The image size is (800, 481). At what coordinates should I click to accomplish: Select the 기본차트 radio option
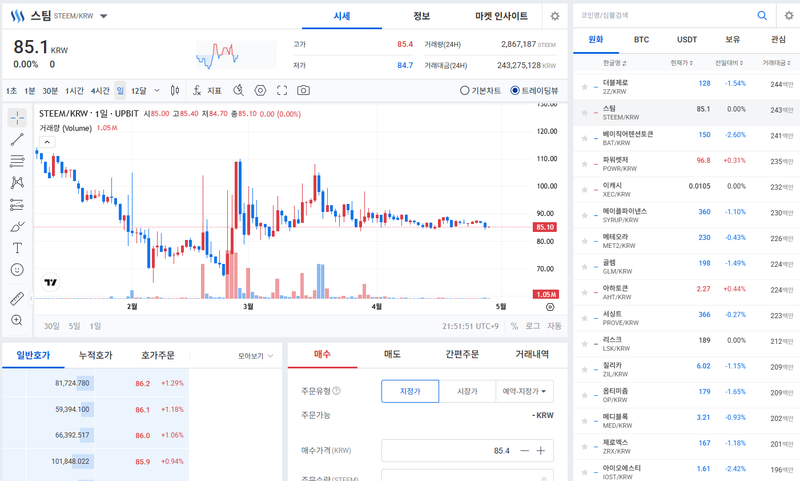click(x=480, y=90)
